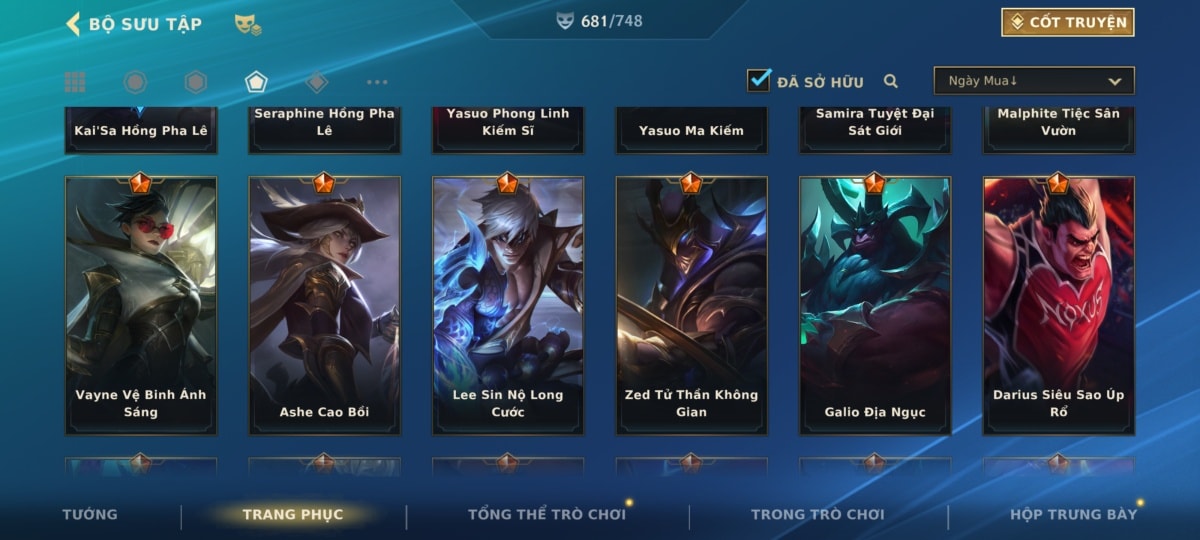Select the grid all-skins filter icon

(75, 82)
